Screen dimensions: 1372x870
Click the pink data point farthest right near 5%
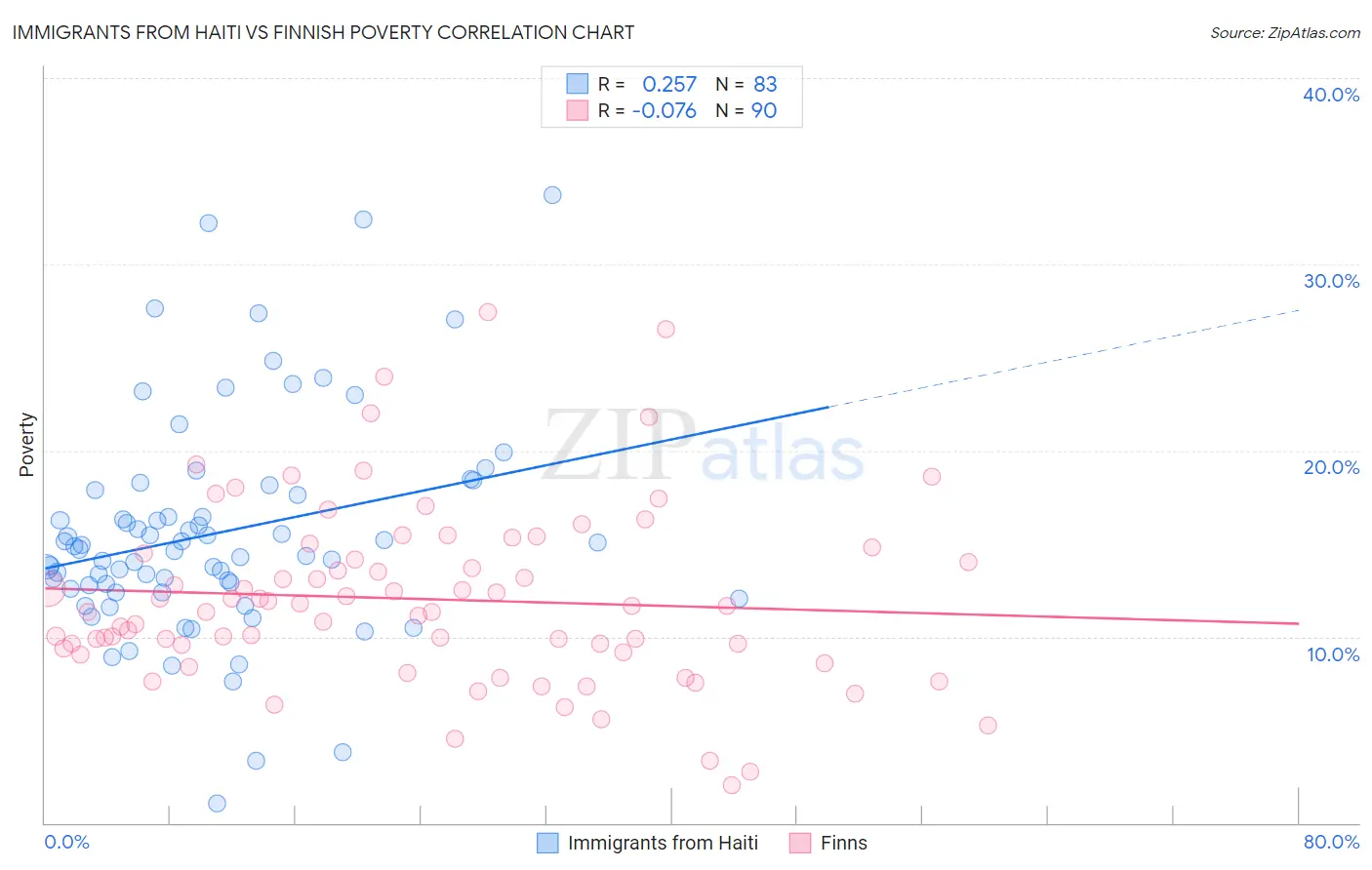click(988, 726)
